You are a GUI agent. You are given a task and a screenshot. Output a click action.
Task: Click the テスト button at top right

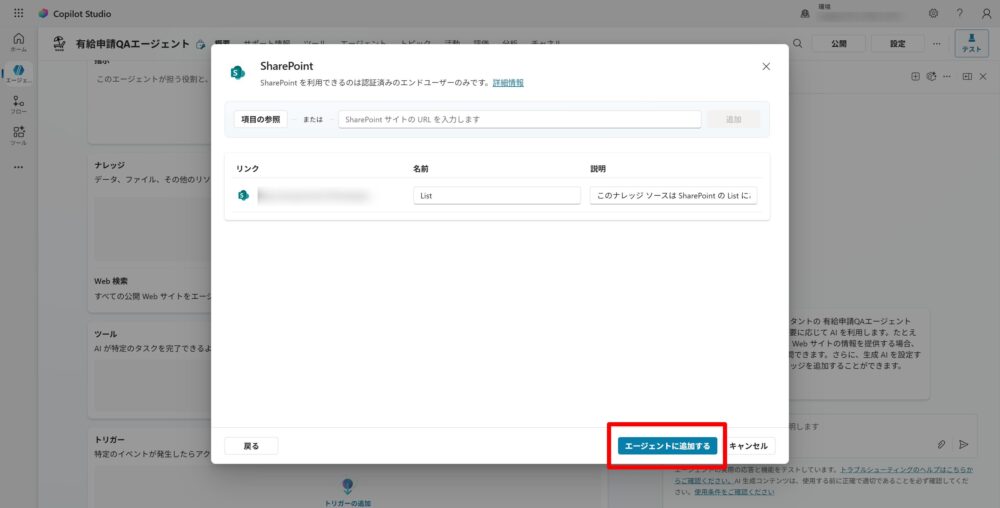tap(971, 43)
